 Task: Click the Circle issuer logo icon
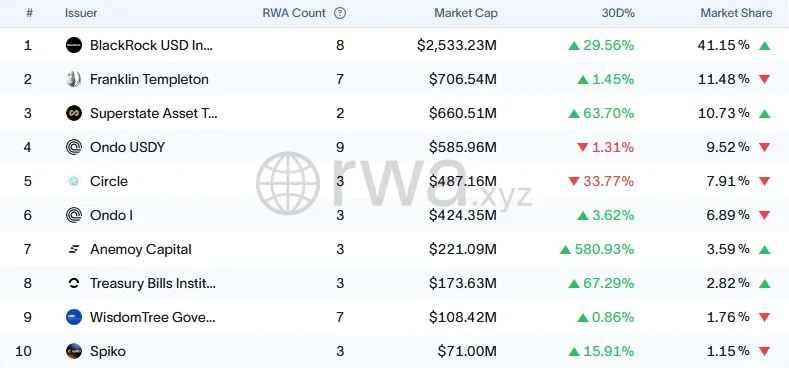click(74, 181)
